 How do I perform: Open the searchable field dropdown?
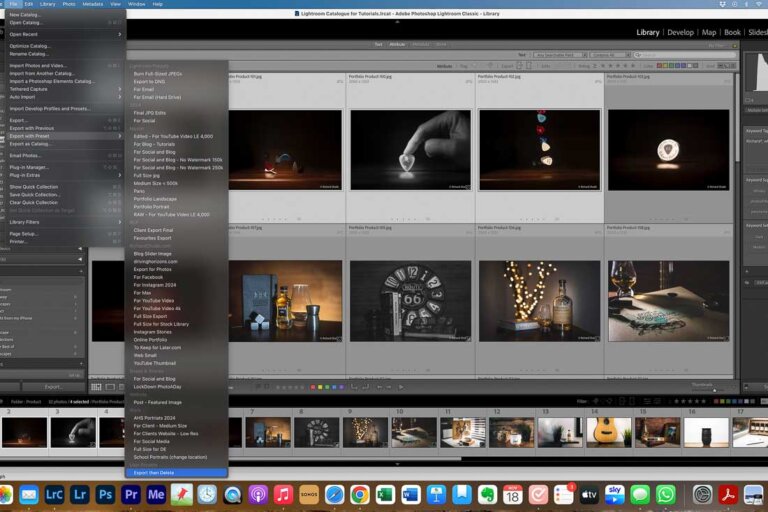pyautogui.click(x=560, y=55)
